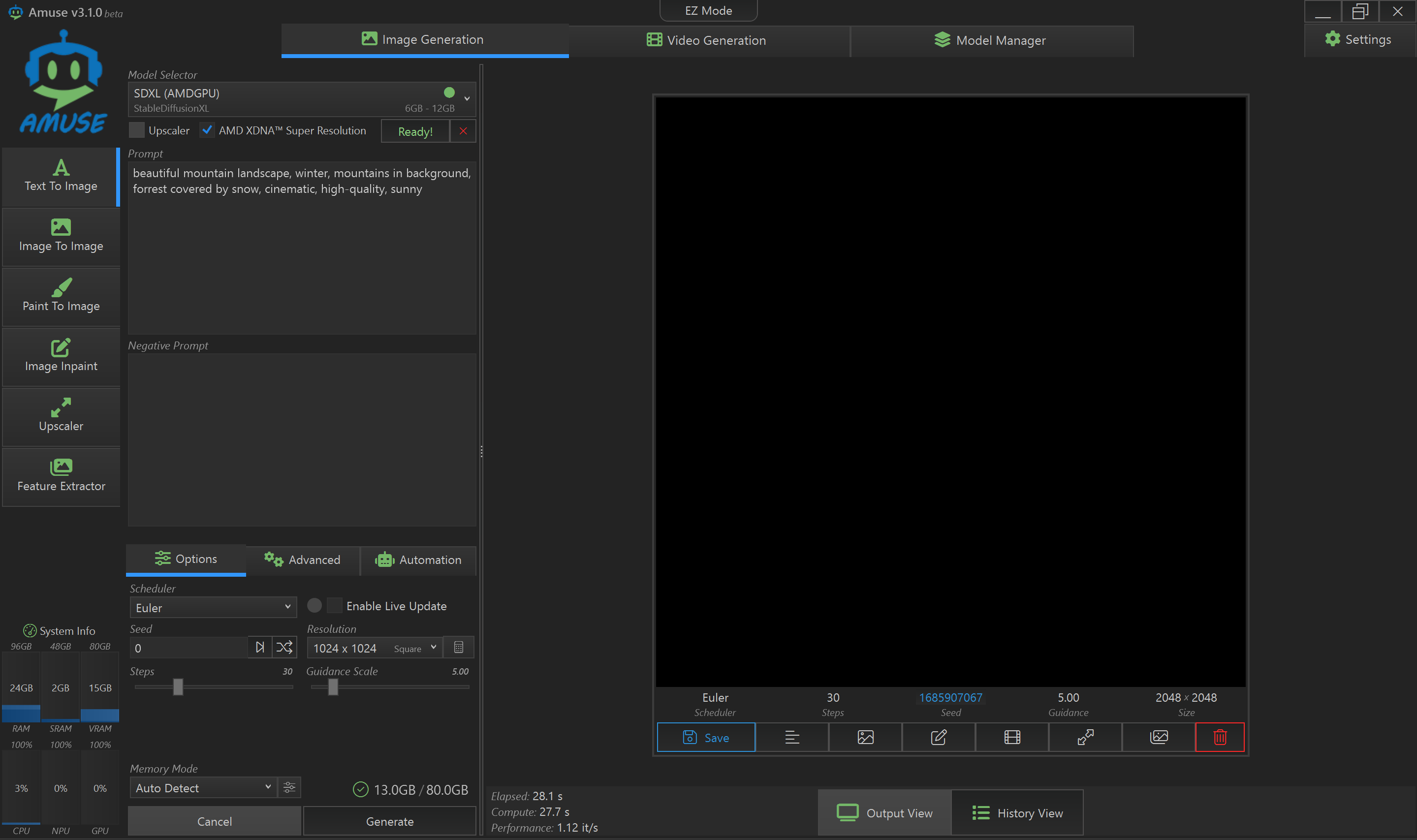Screen dimensions: 1417x840
Task: Click the next seed arrow icon
Action: tap(260, 647)
